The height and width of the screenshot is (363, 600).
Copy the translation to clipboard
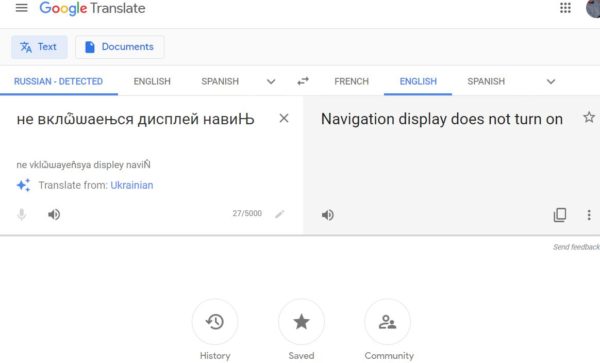(x=560, y=215)
